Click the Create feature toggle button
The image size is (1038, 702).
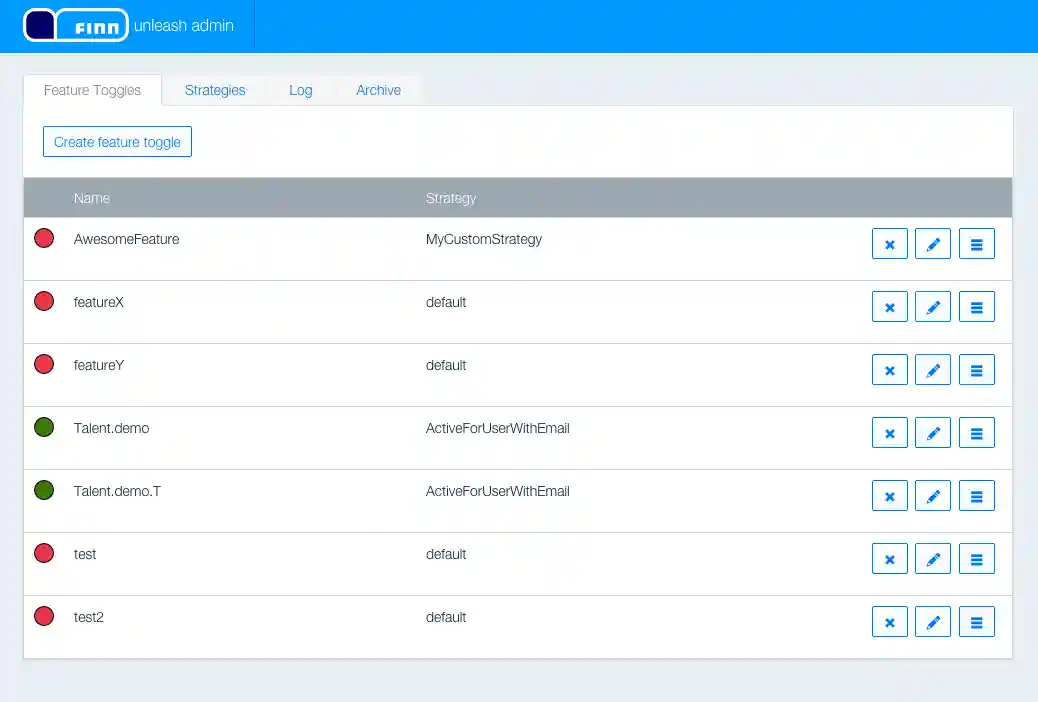pos(117,141)
